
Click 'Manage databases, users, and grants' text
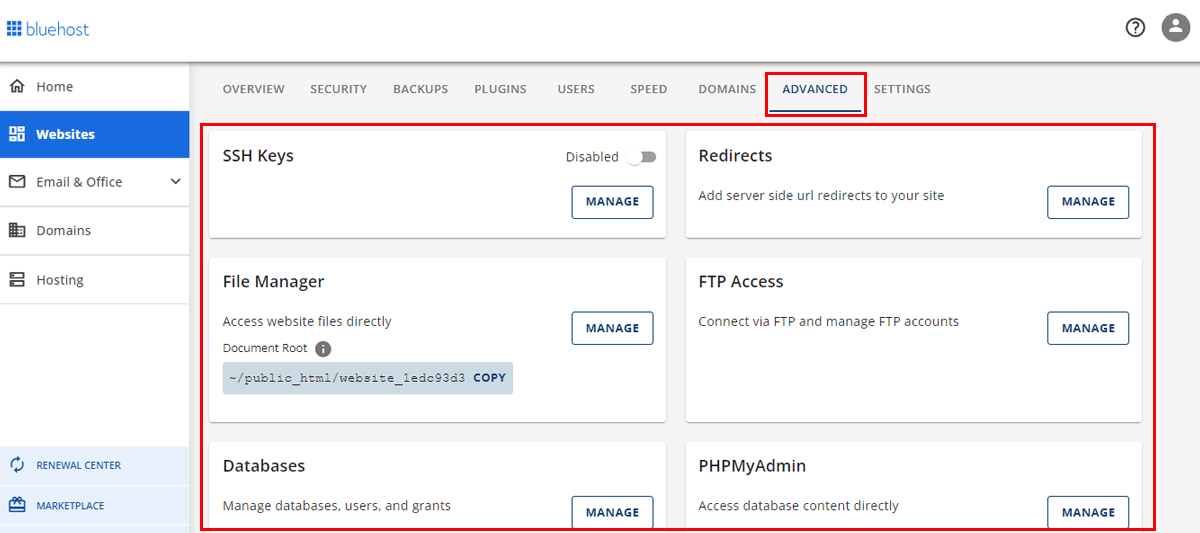[336, 506]
